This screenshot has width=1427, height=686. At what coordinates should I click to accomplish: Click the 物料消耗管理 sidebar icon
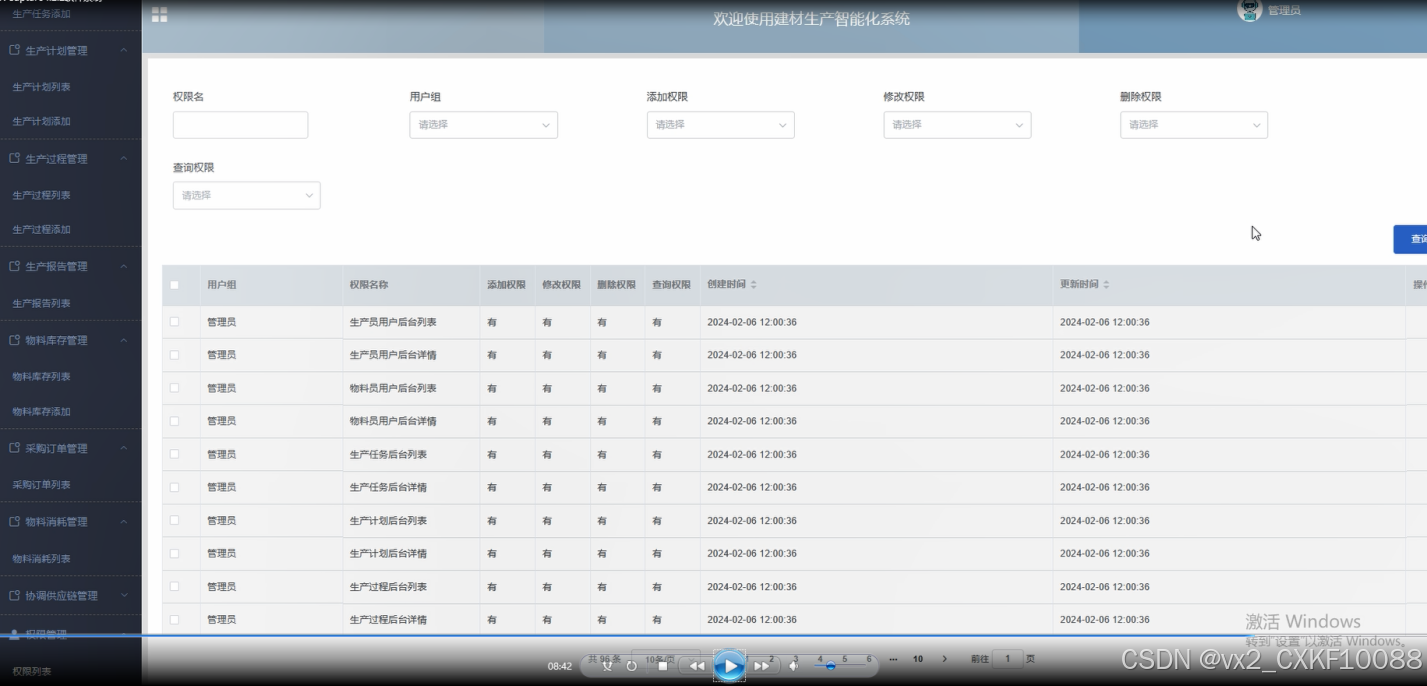tap(14, 522)
